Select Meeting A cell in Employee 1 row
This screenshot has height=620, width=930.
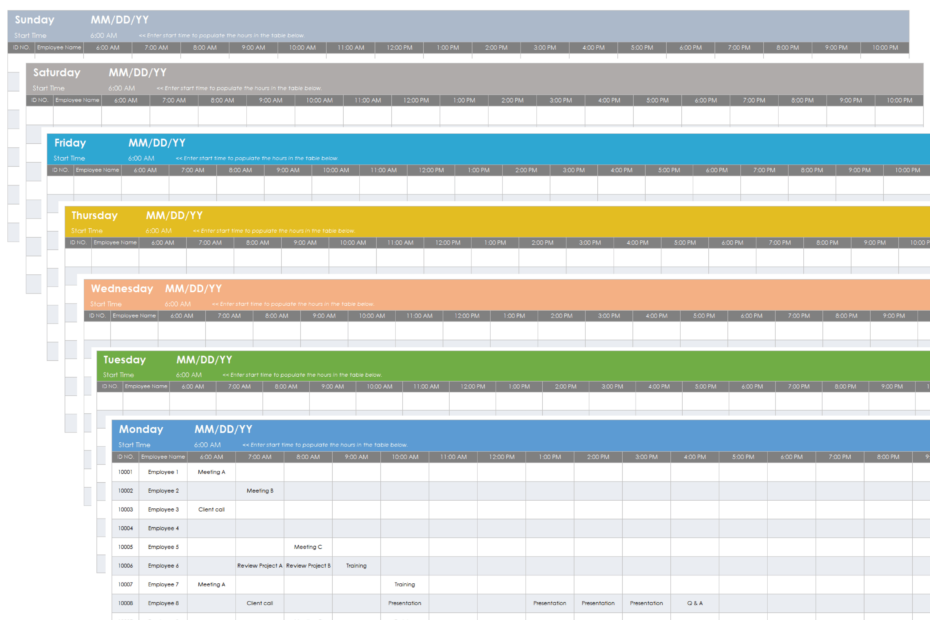tap(211, 472)
